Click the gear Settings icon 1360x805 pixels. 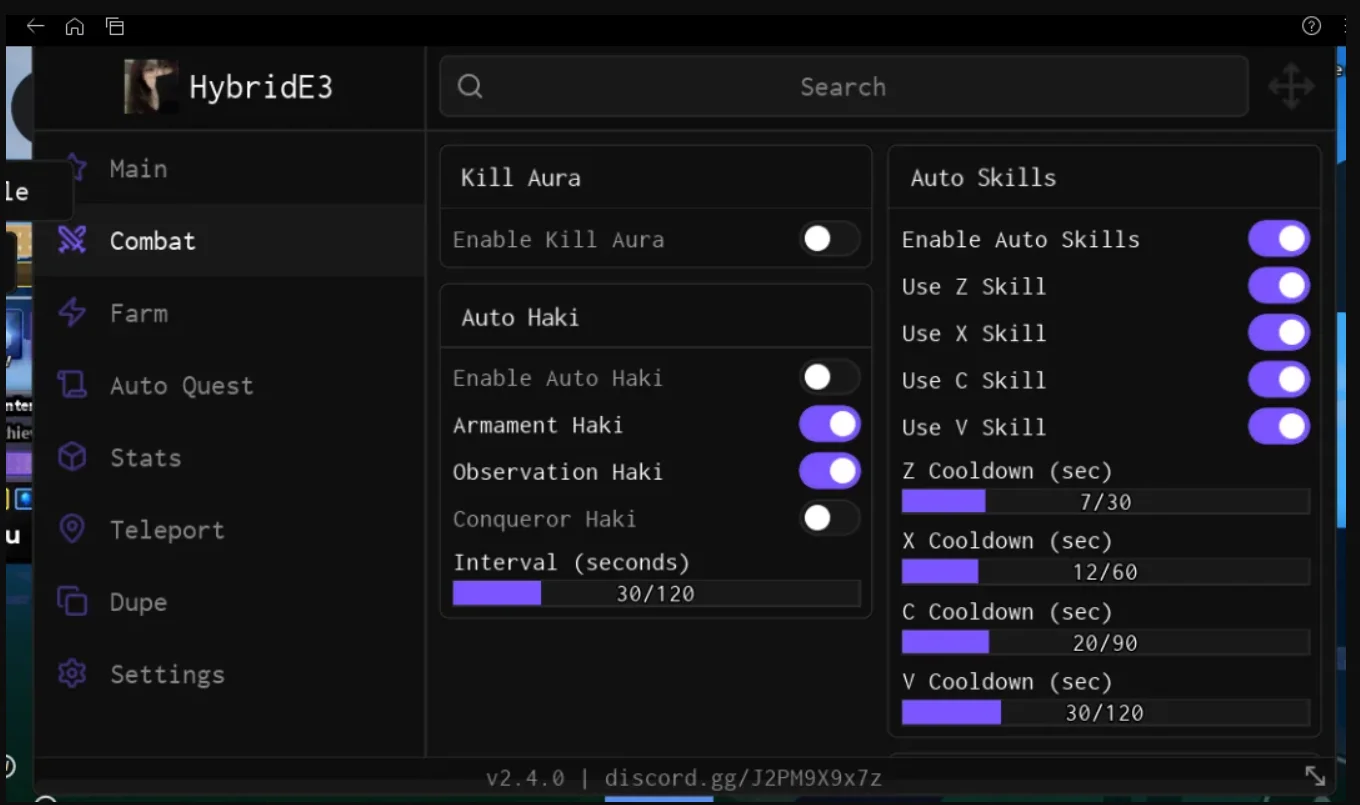[72, 673]
